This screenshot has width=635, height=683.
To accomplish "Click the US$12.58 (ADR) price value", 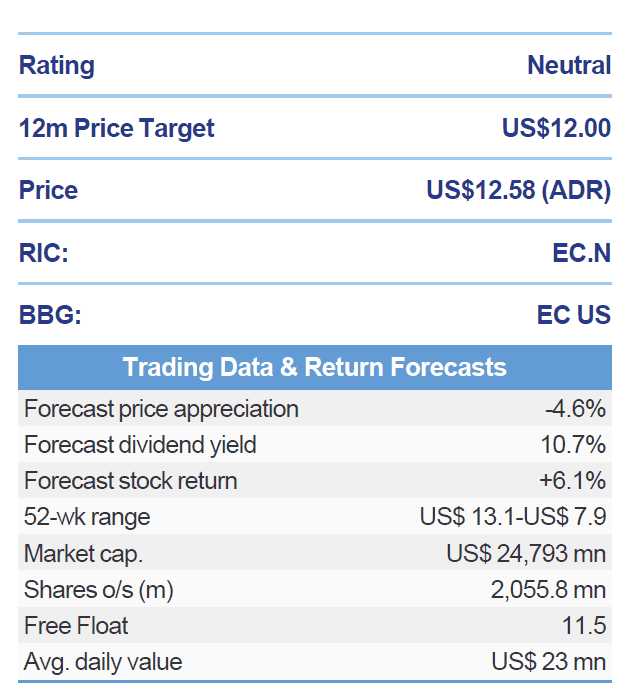I will click(518, 190).
